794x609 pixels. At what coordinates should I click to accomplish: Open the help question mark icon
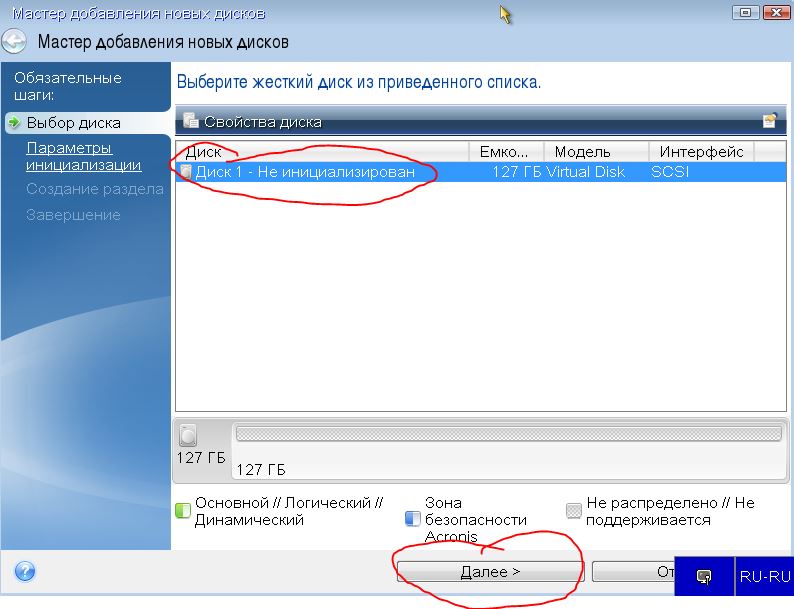coord(26,572)
